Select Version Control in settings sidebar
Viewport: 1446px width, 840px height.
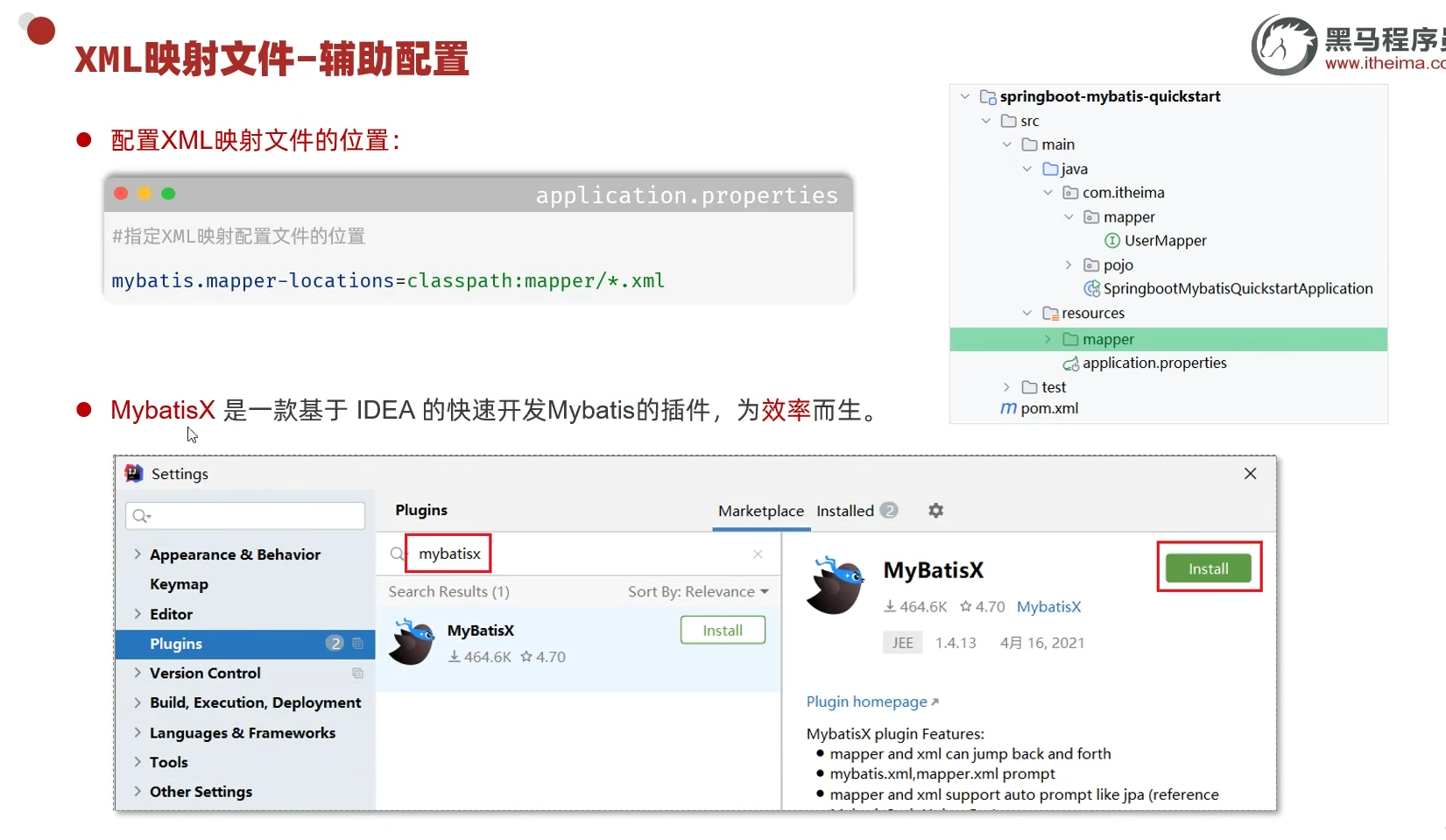205,673
